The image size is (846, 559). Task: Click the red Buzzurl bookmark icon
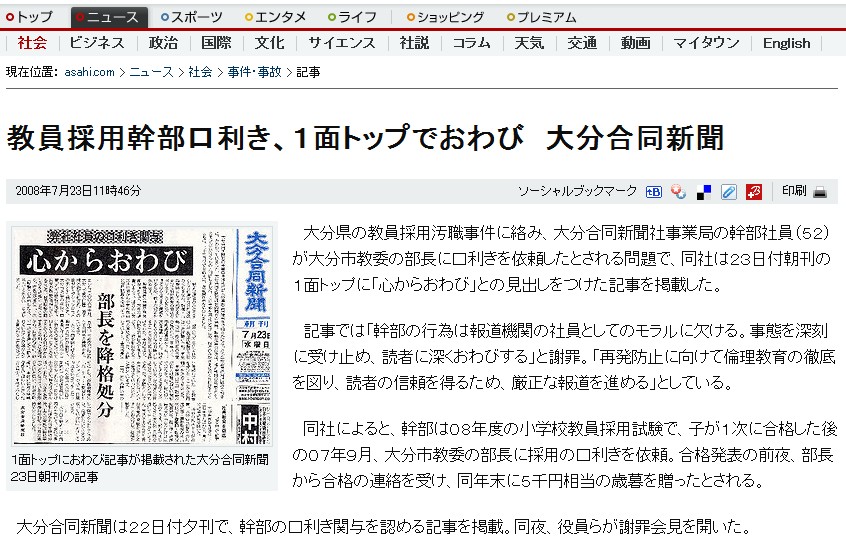(x=754, y=192)
